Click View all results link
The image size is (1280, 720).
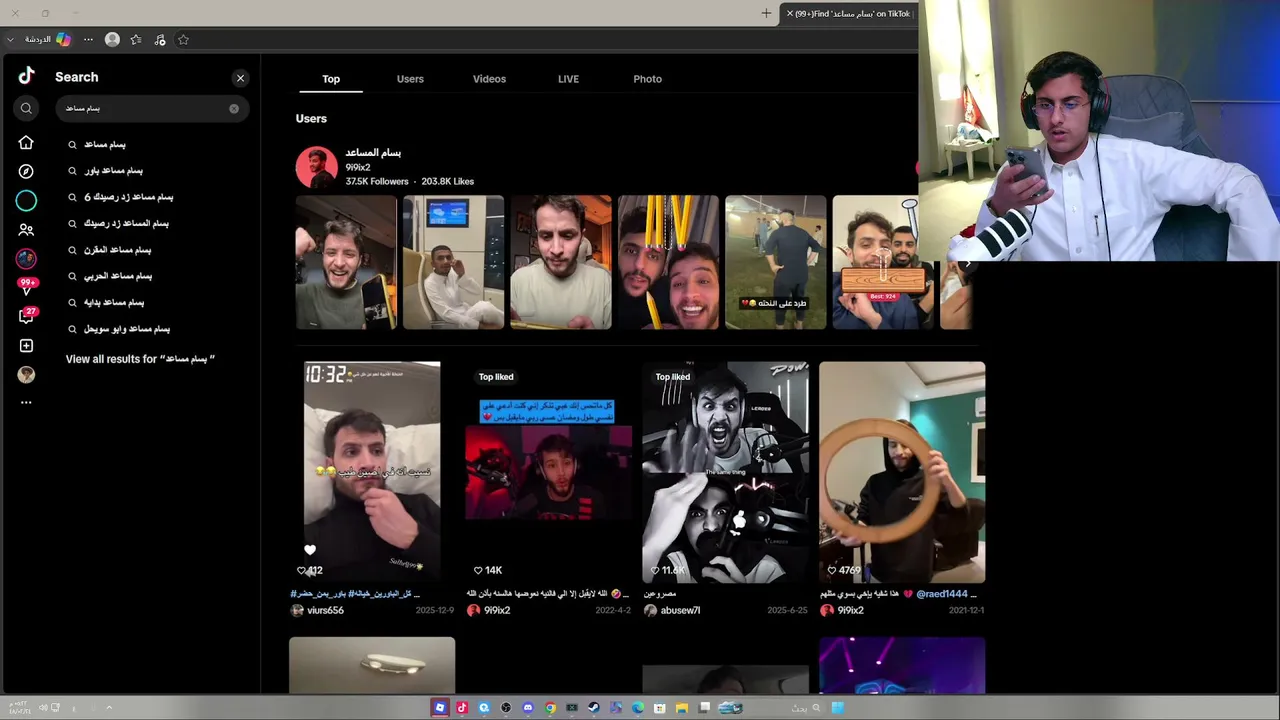[x=141, y=359]
